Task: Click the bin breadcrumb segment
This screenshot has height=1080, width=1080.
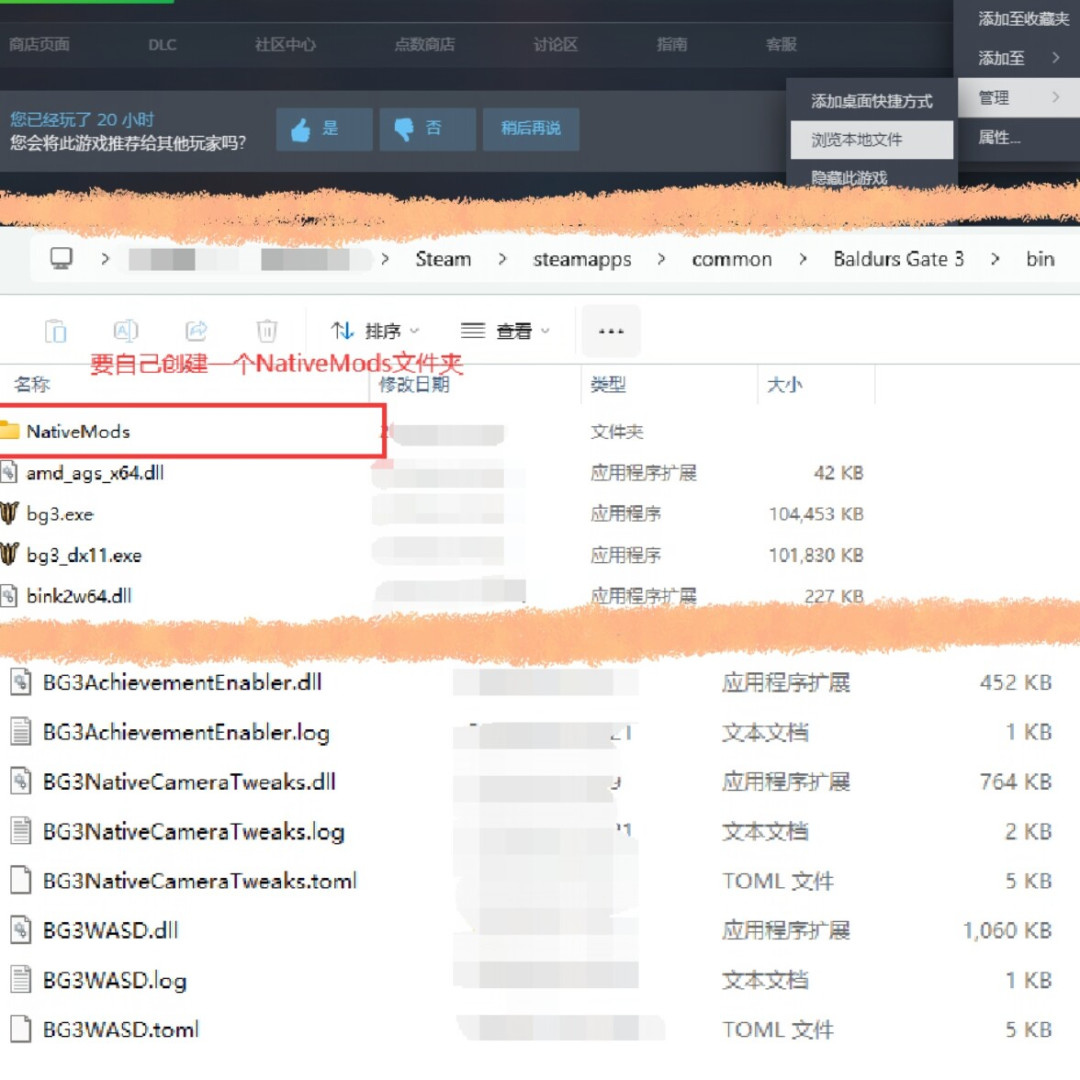Action: tap(1040, 259)
